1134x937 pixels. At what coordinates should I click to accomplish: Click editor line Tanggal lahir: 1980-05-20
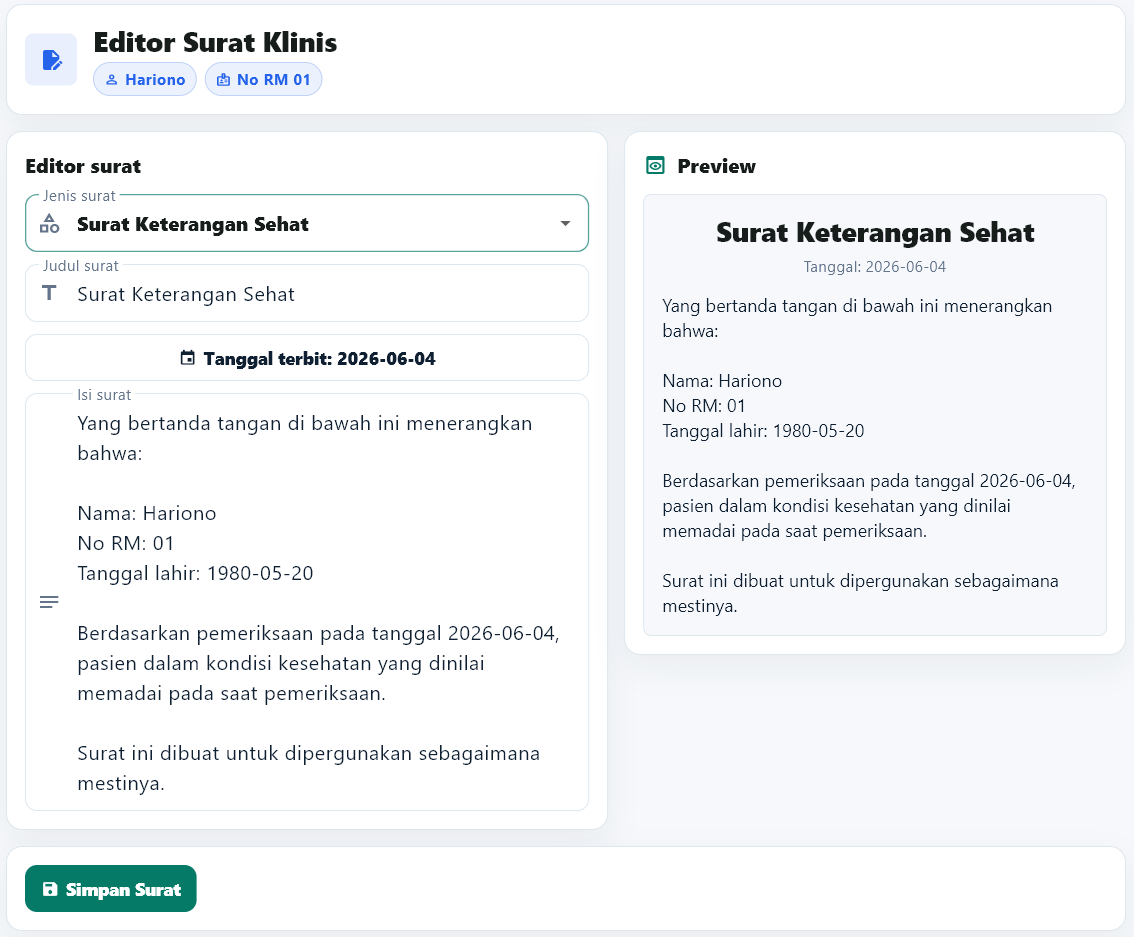195,573
